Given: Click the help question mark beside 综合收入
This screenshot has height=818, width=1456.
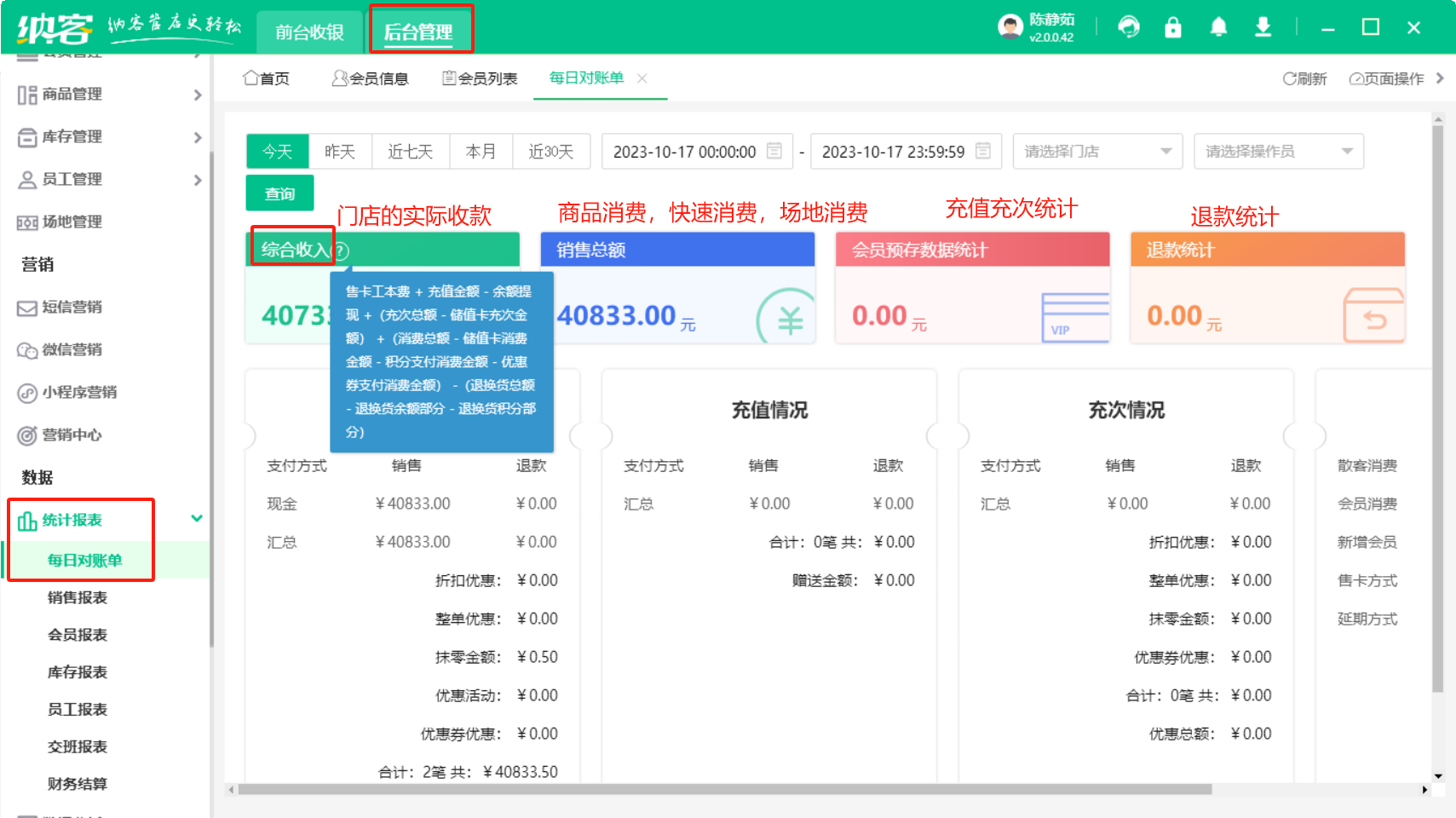Looking at the screenshot, I should point(341,251).
